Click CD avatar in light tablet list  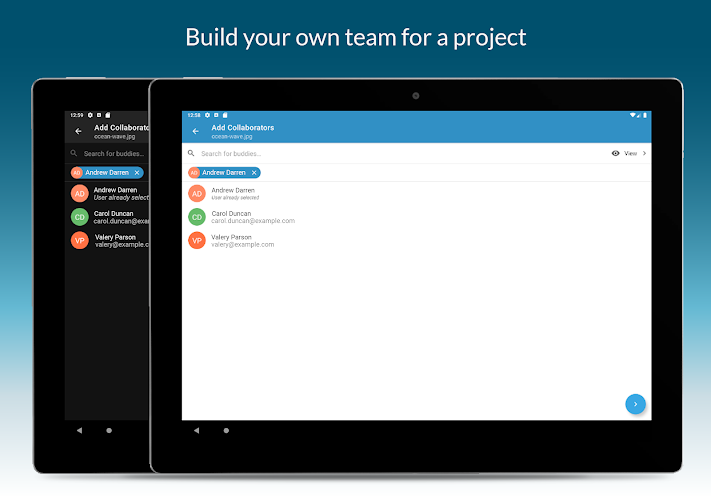point(197,217)
